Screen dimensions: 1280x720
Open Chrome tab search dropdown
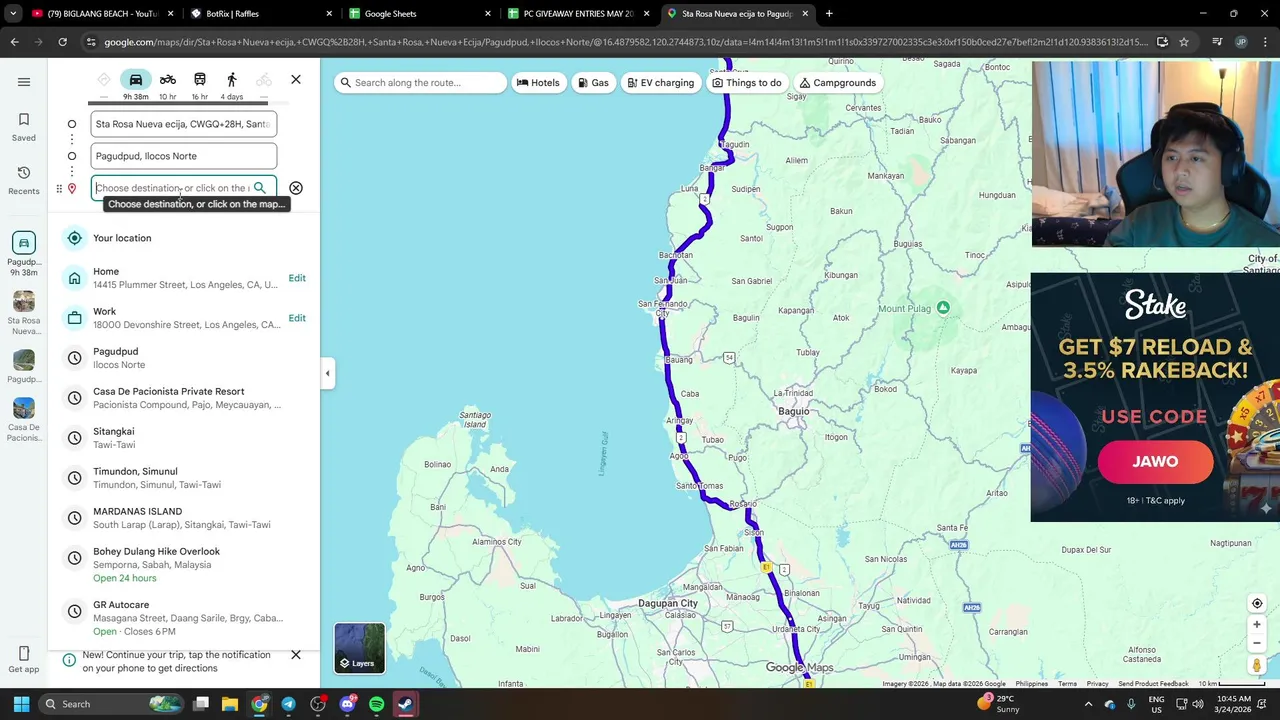click(13, 14)
